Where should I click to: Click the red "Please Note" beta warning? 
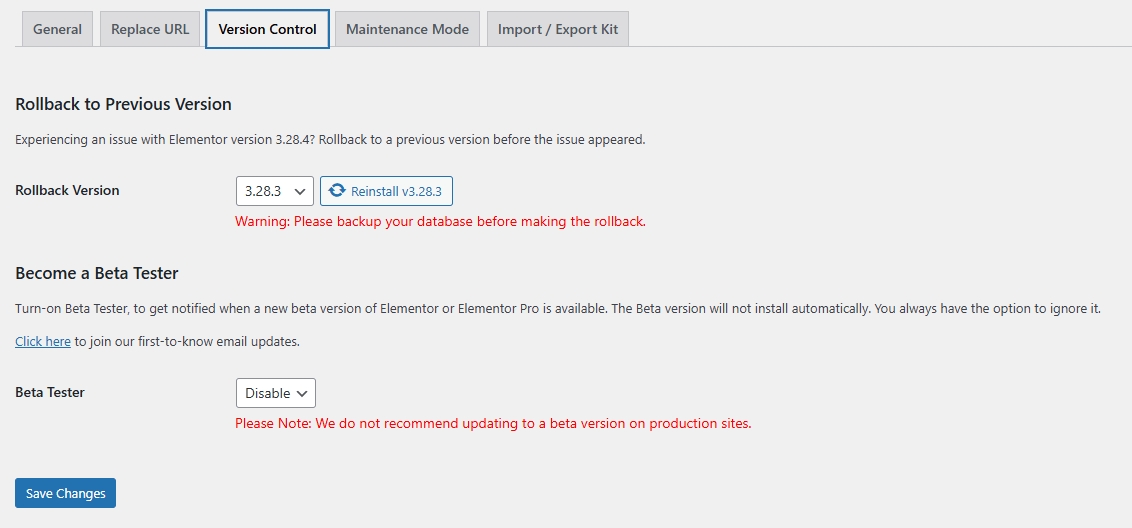tap(493, 423)
